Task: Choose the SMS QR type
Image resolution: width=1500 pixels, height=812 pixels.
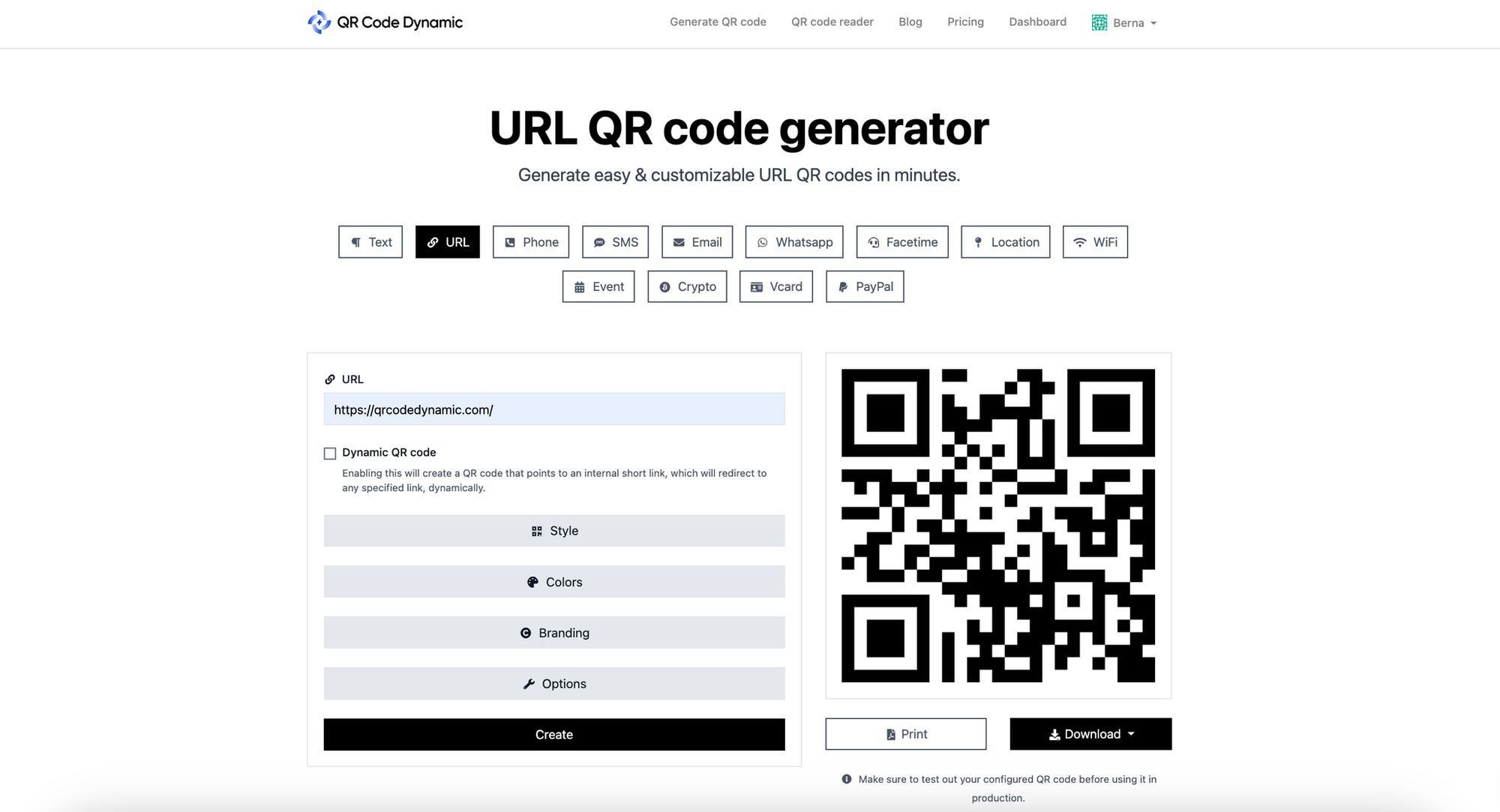Action: pos(615,242)
